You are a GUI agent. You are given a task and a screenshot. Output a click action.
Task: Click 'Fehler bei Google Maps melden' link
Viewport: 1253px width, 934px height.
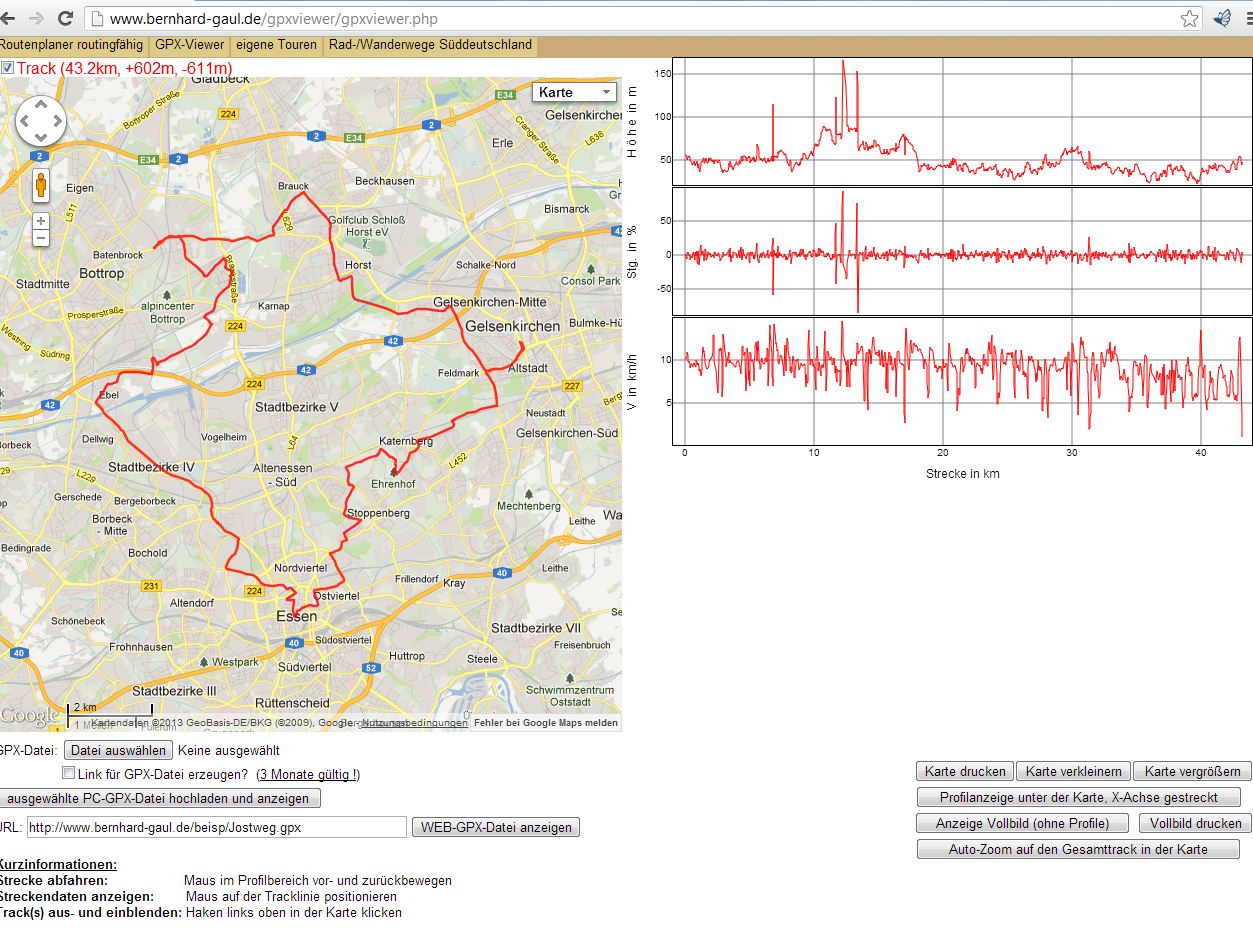coord(546,723)
